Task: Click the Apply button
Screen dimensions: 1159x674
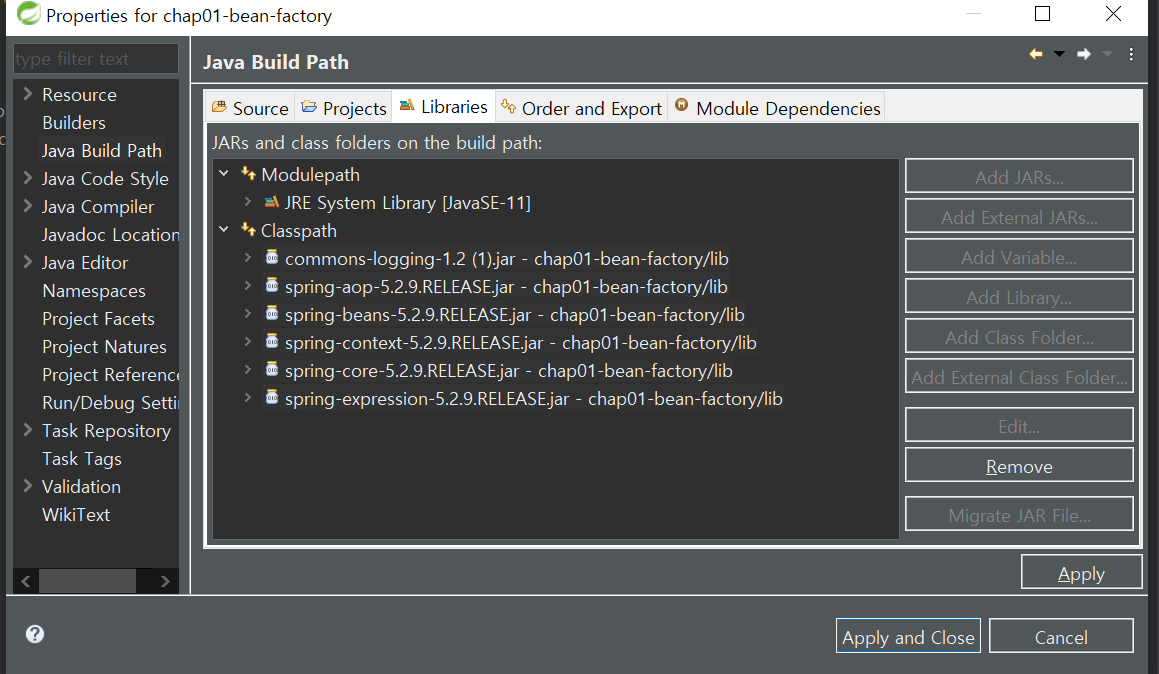Action: click(x=1081, y=573)
